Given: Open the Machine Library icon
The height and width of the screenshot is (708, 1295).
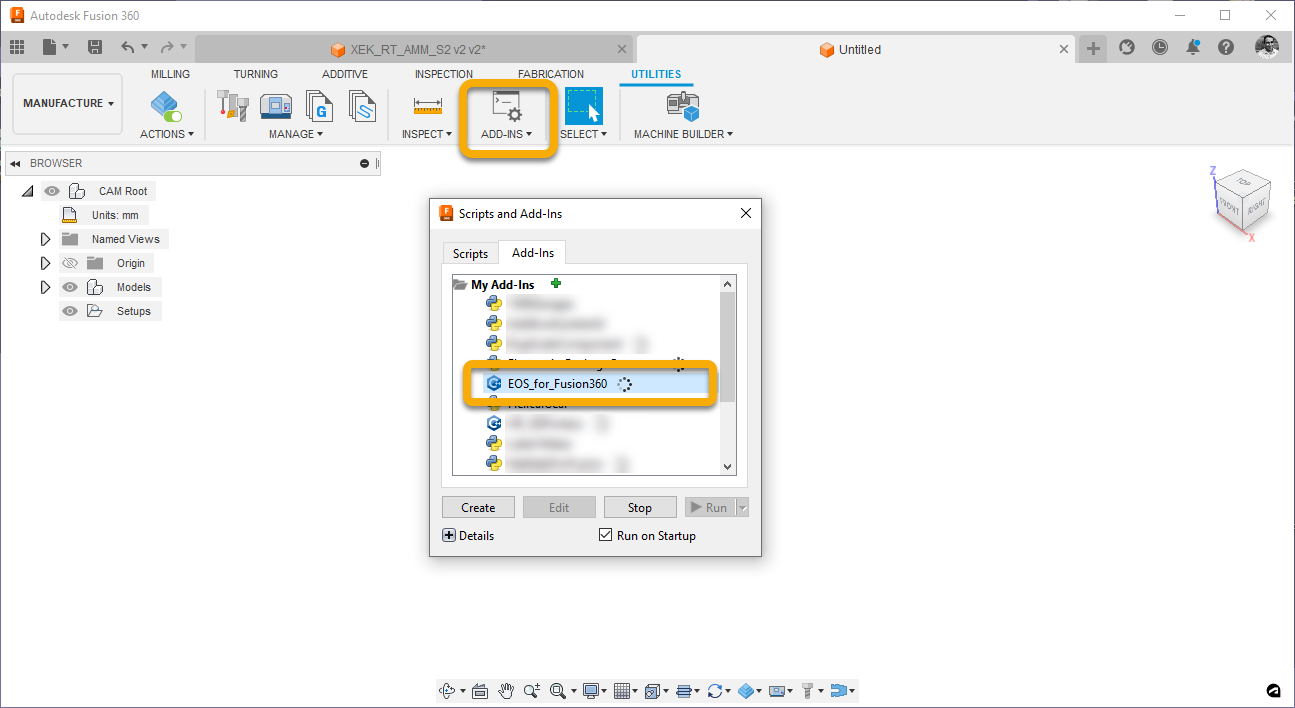Looking at the screenshot, I should (x=276, y=105).
